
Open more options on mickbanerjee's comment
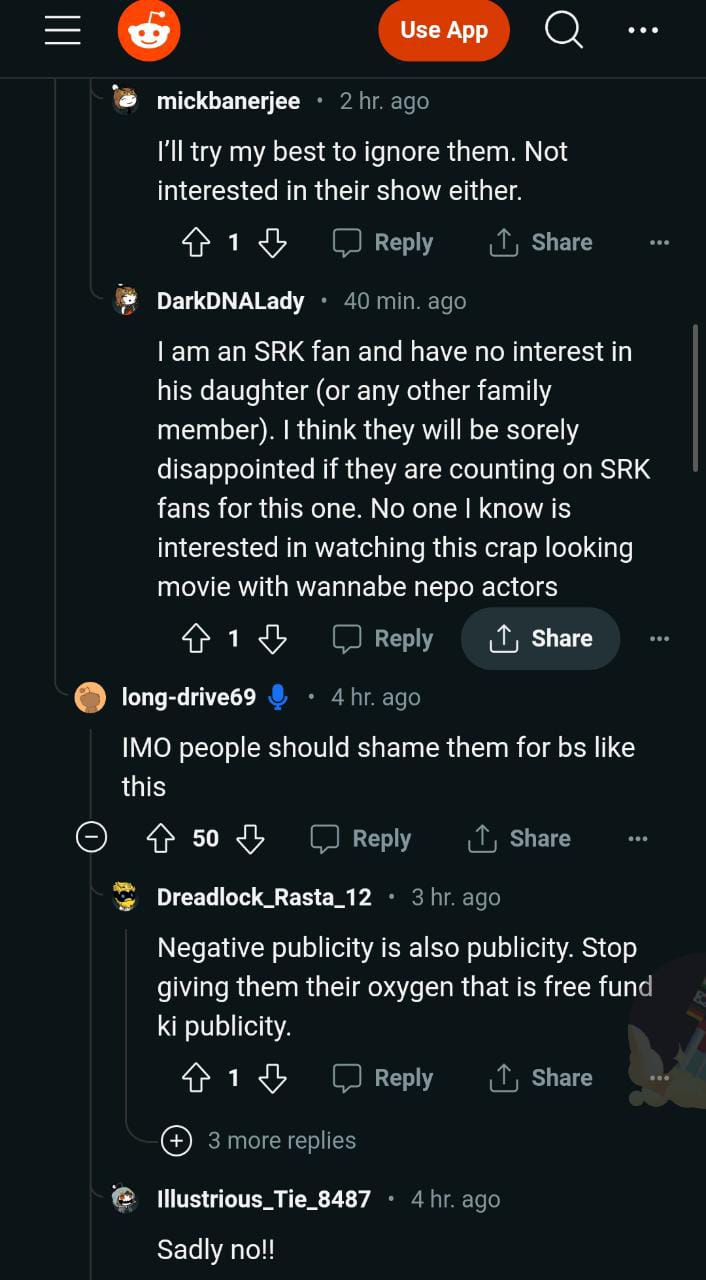coord(658,242)
